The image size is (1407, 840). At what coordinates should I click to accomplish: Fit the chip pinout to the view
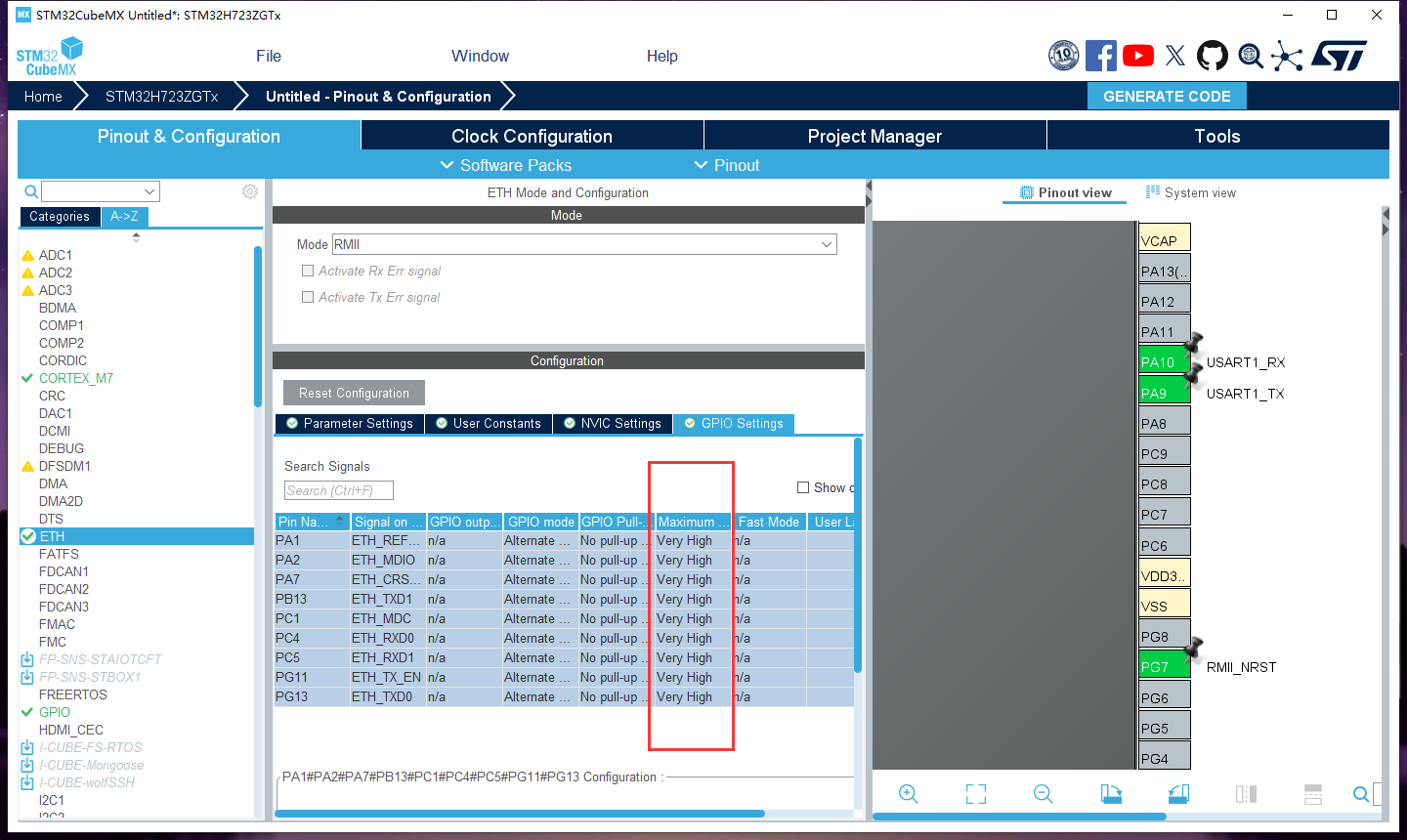[976, 794]
